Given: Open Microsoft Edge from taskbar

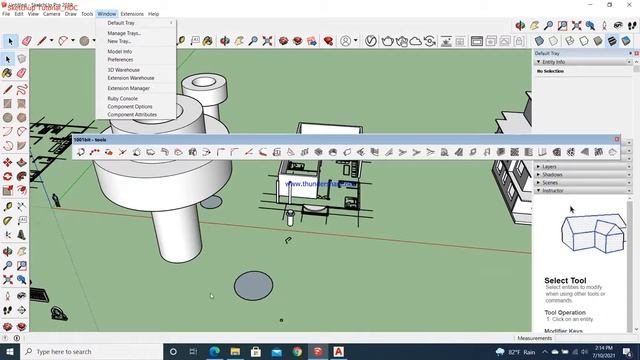Looking at the screenshot, I should [215, 351].
